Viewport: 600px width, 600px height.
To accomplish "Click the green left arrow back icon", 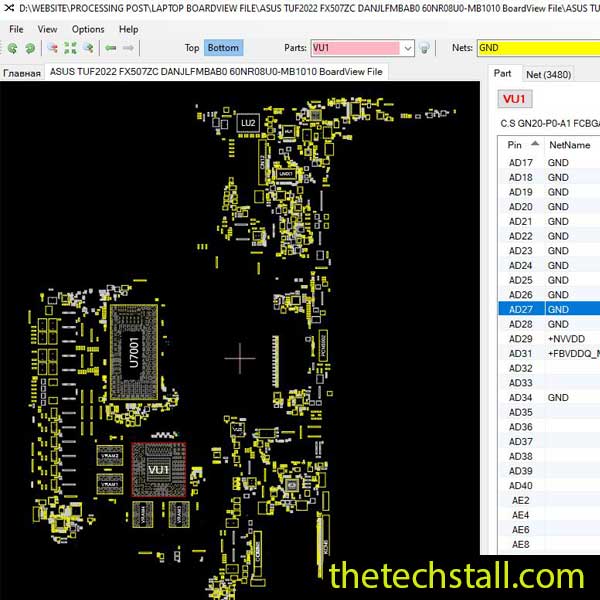I will pyautogui.click(x=111, y=48).
